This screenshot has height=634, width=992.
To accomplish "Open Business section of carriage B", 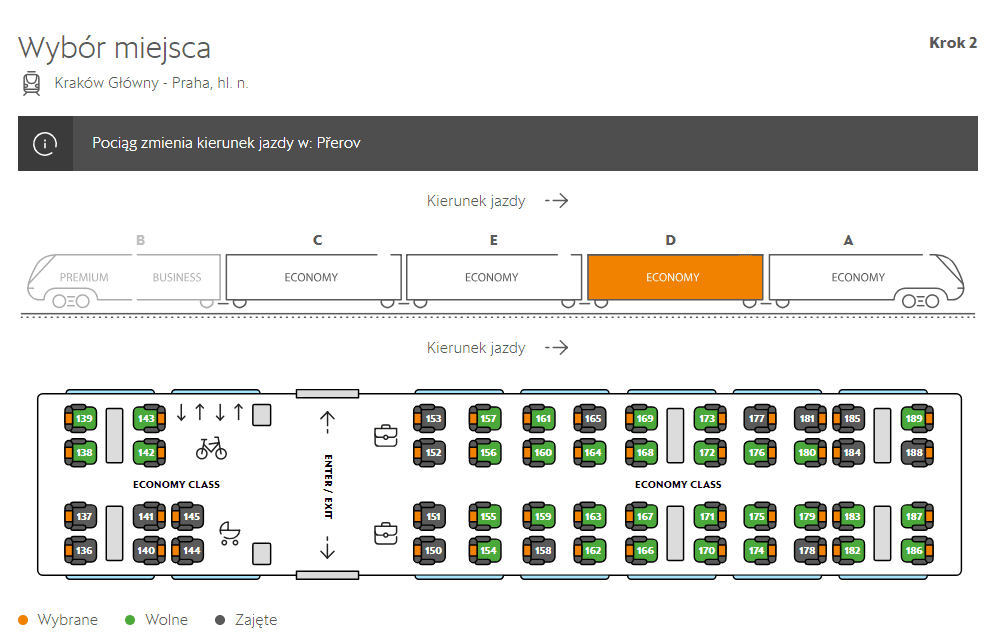I will [177, 277].
